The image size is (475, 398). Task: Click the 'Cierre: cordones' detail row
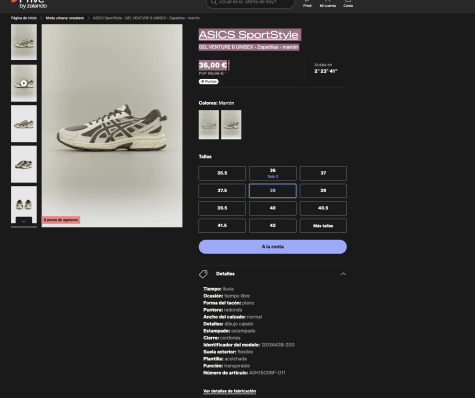(x=222, y=338)
